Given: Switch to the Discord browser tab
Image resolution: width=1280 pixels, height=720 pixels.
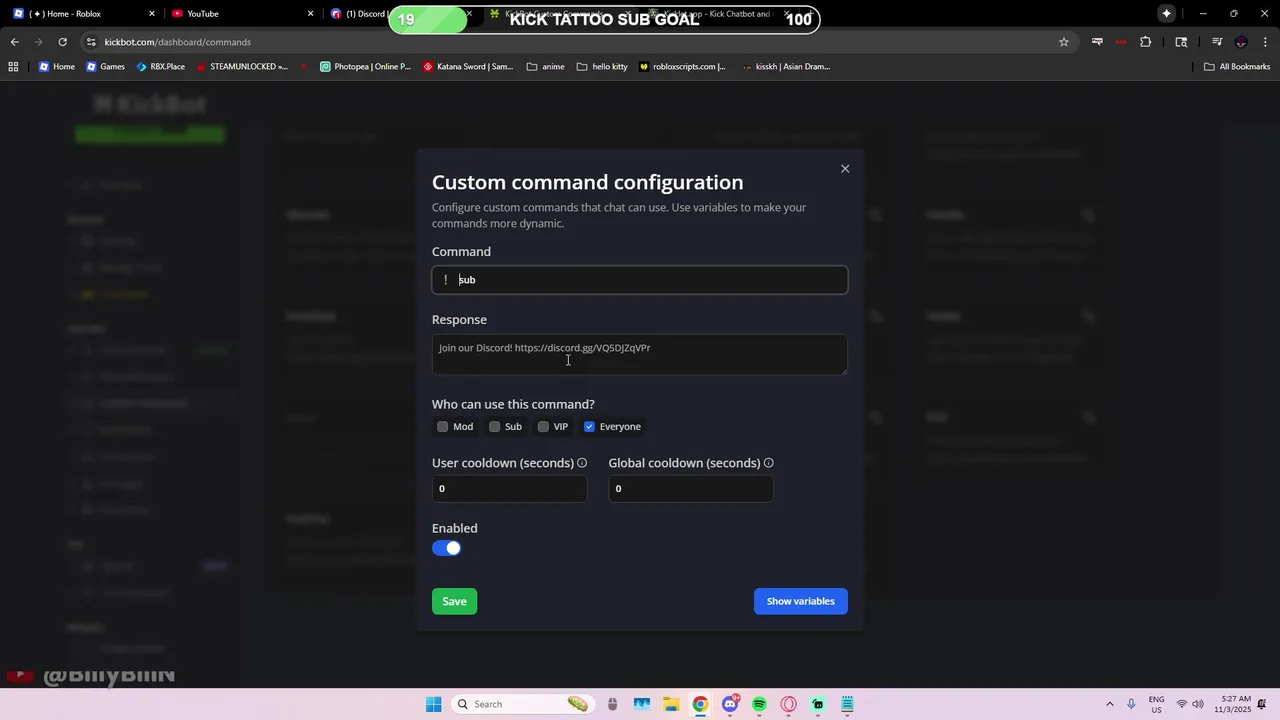Looking at the screenshot, I should click(x=360, y=14).
